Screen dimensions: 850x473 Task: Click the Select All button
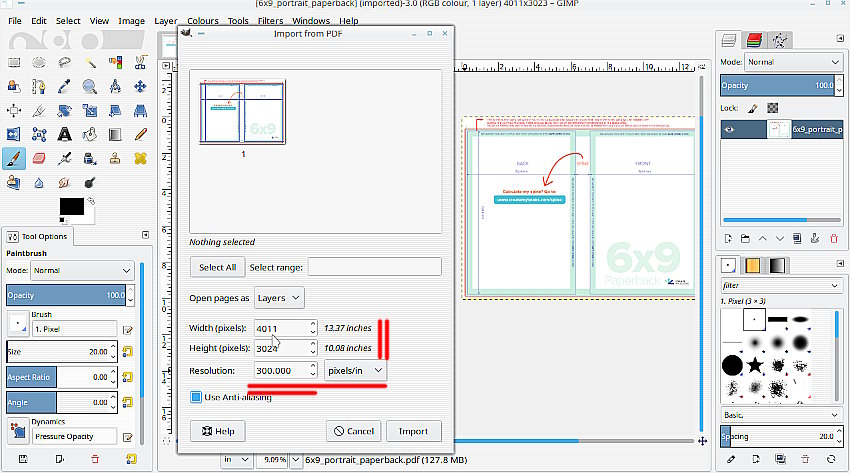217,267
